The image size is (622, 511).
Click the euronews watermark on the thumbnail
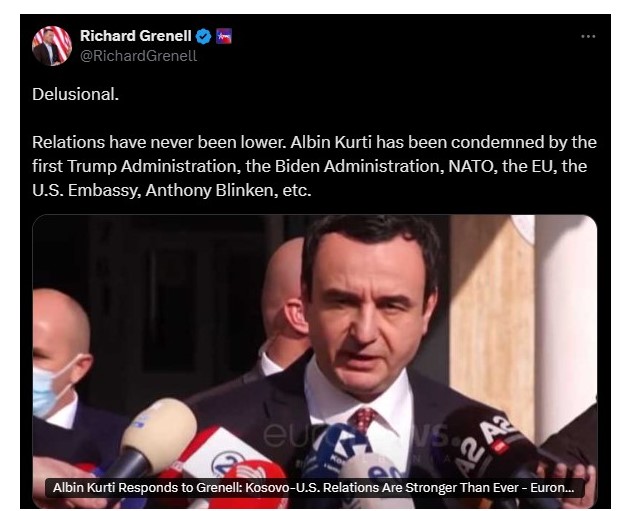tap(356, 435)
